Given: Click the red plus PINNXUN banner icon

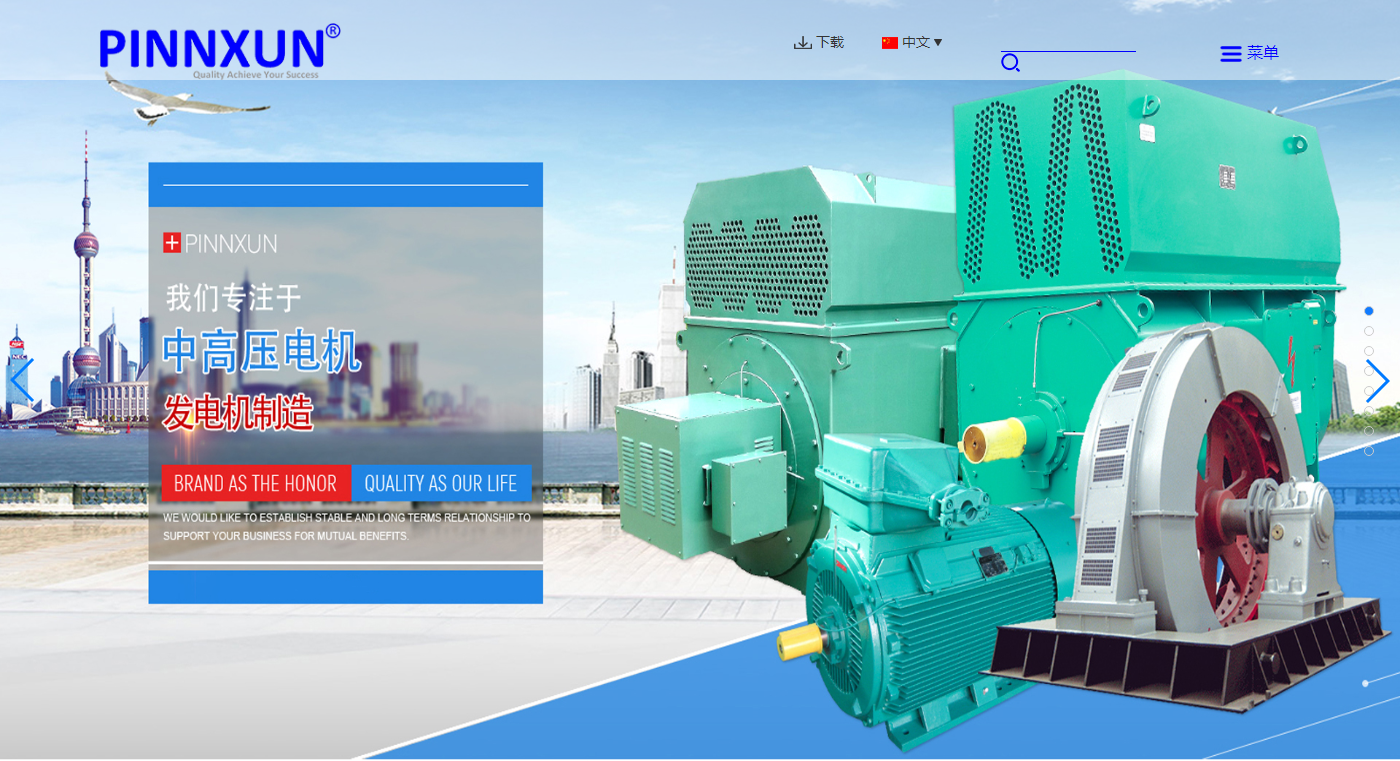Looking at the screenshot, I should point(172,243).
